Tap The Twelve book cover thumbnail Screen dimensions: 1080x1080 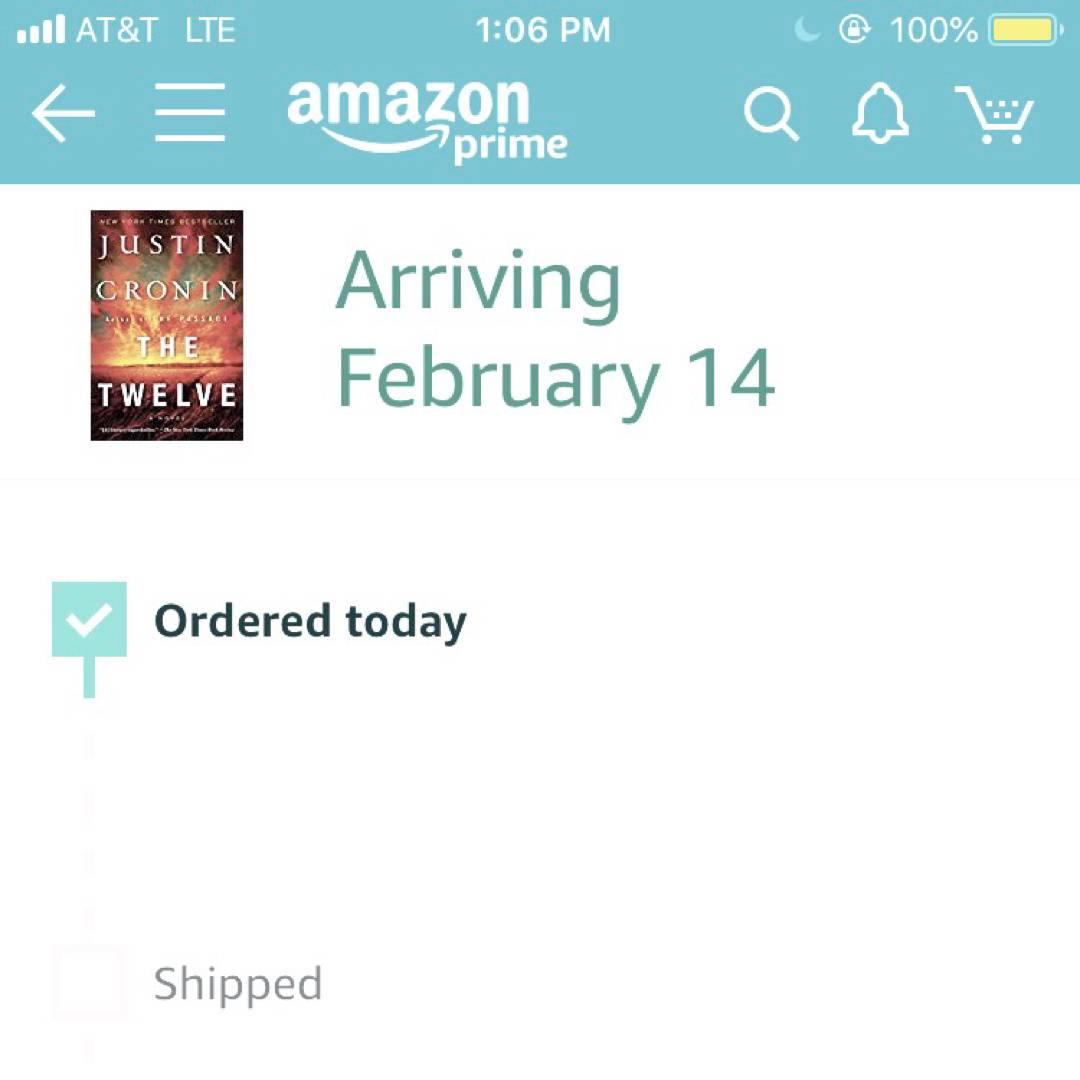[167, 325]
